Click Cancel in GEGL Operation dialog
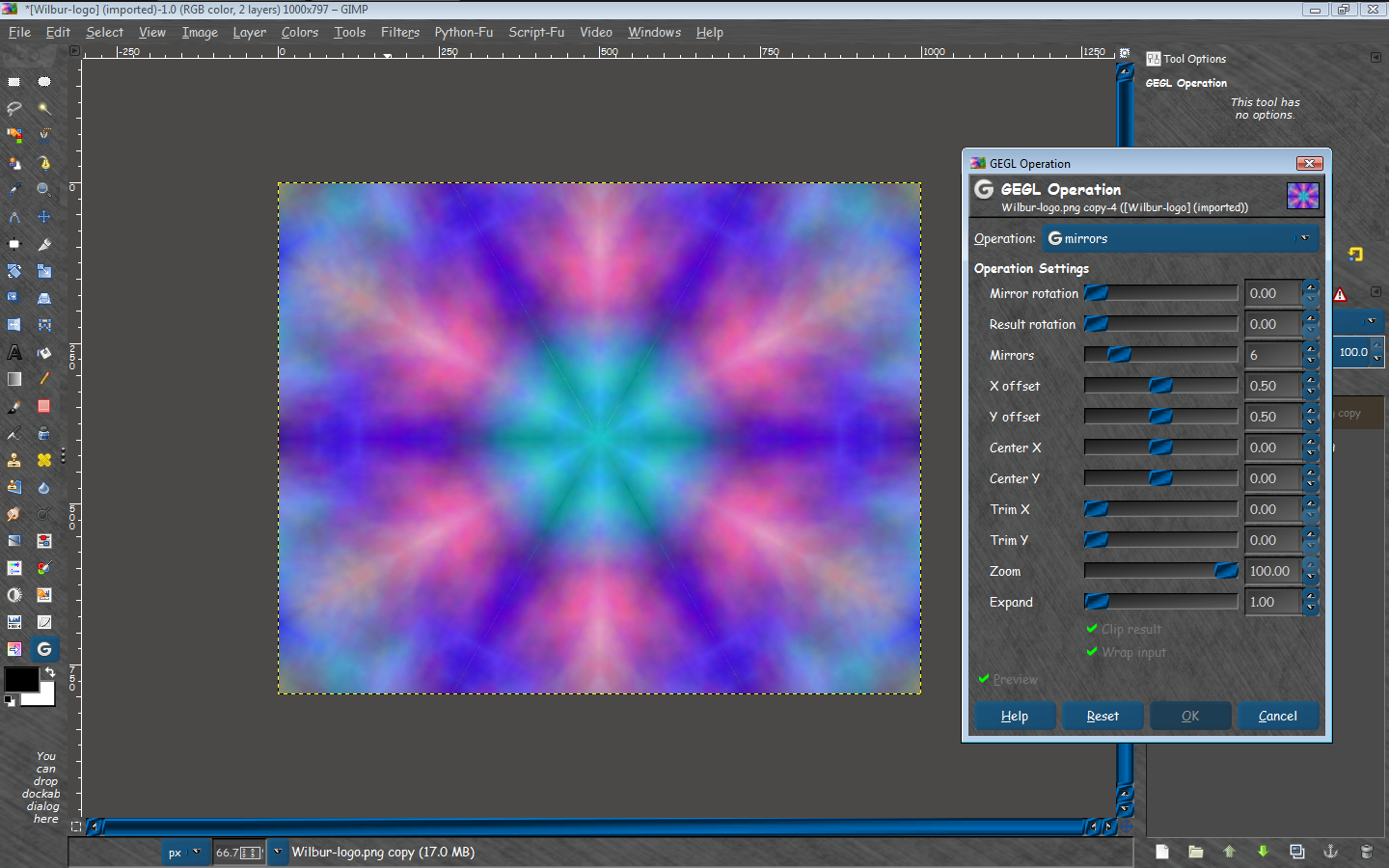This screenshot has width=1389, height=868. coord(1278,716)
